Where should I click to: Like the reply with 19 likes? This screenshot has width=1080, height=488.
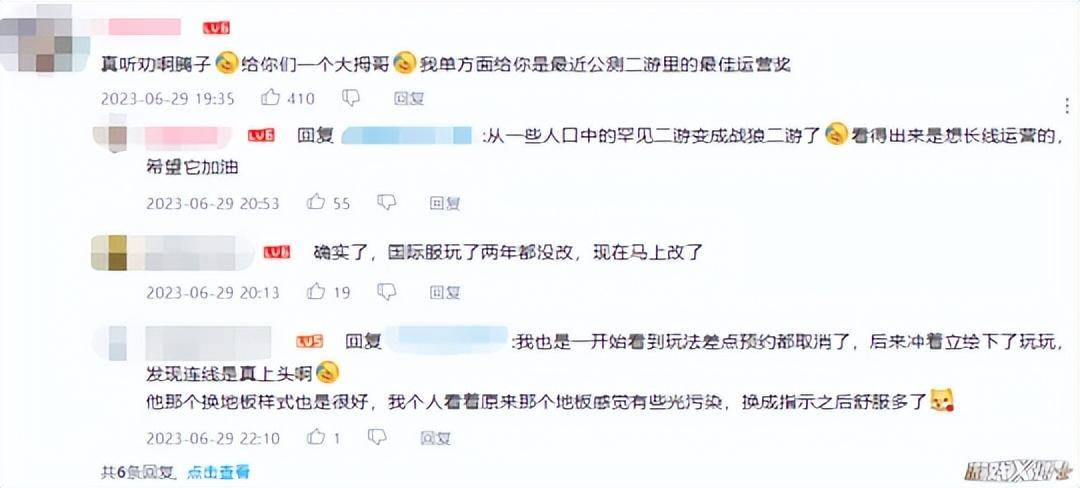(x=316, y=292)
